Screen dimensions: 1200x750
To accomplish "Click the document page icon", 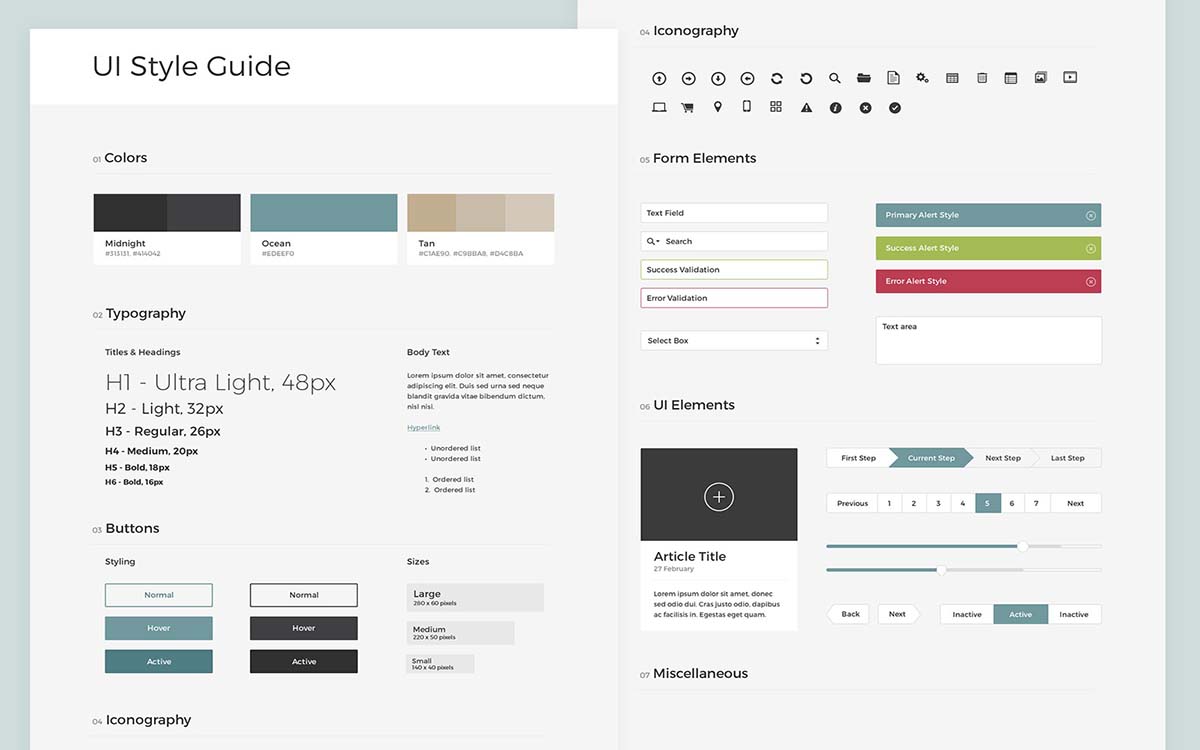I will (894, 78).
